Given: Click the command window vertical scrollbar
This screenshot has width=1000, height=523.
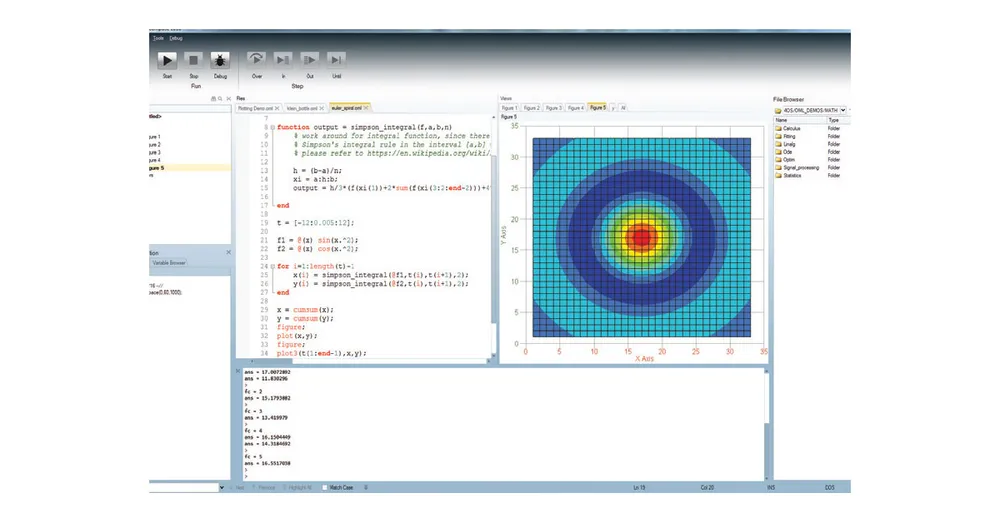Looking at the screenshot, I should tap(766, 422).
